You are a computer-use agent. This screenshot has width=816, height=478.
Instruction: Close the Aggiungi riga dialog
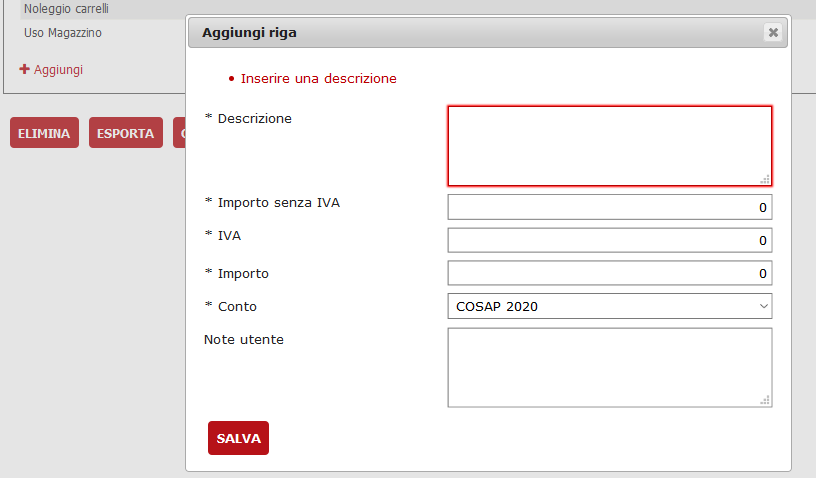[773, 33]
